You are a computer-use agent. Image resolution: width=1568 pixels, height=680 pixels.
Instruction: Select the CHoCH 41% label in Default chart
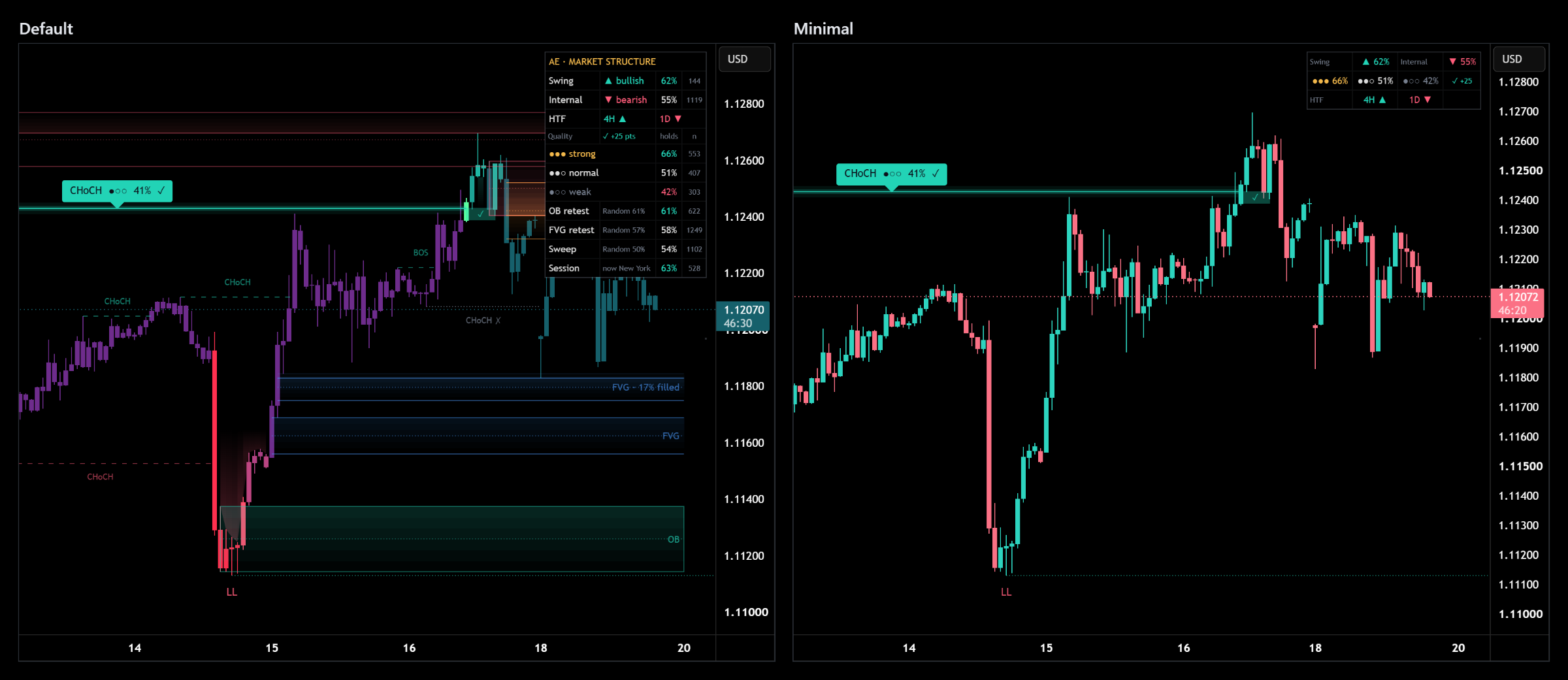tap(117, 191)
